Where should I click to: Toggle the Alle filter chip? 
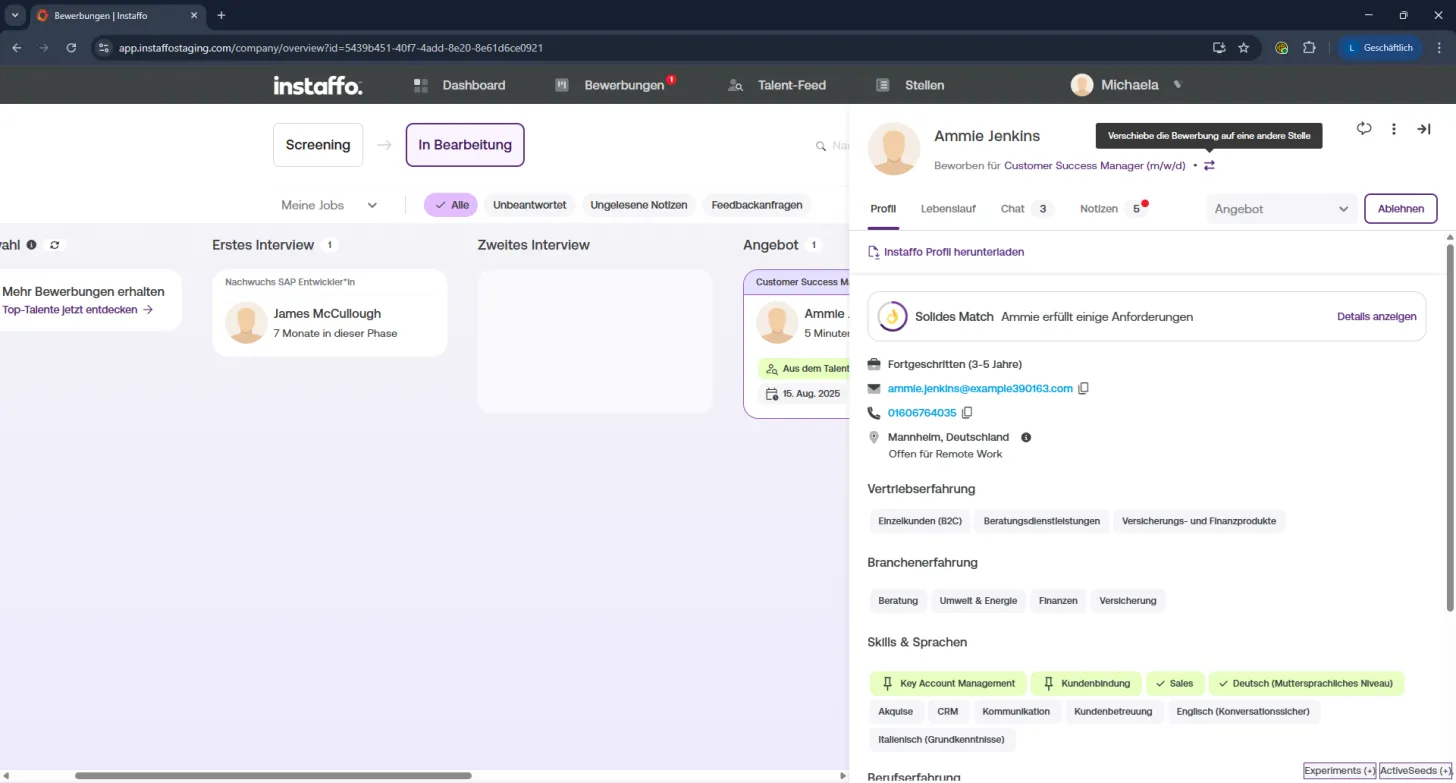(451, 205)
